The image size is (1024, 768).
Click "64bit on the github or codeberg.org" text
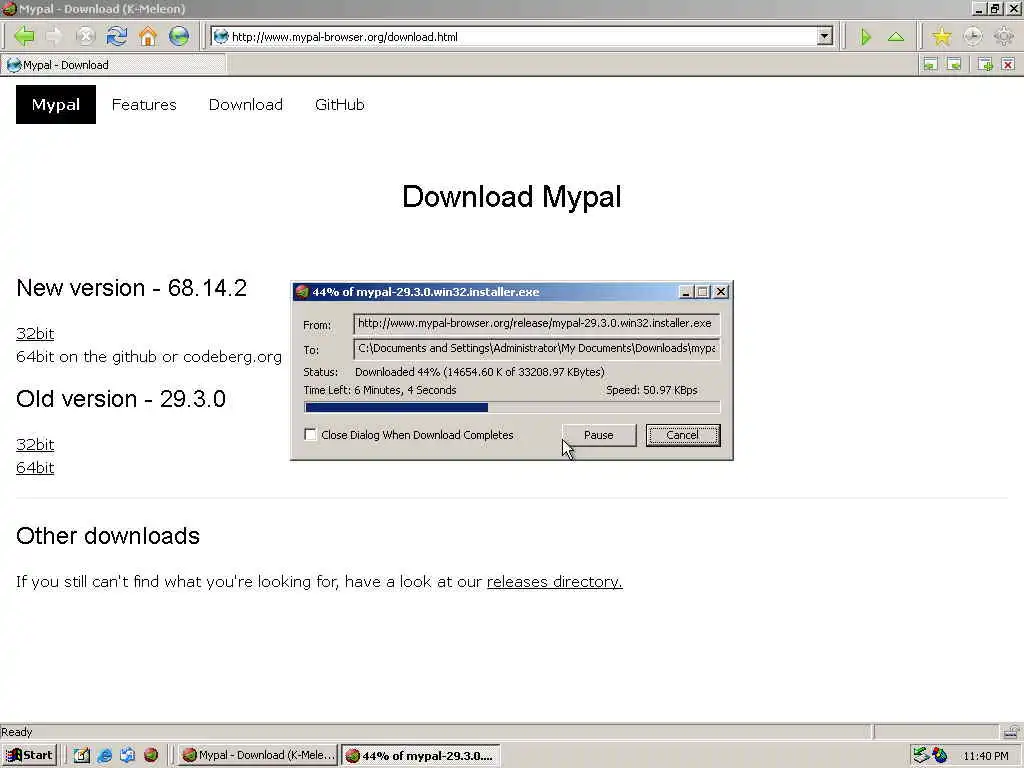[x=149, y=357]
